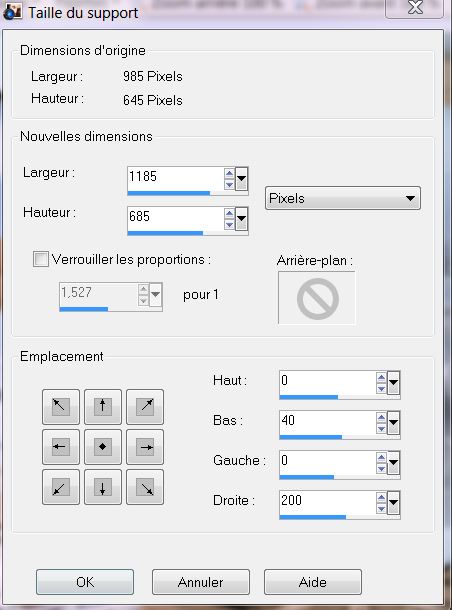Select the top-left placement arrow

(x=61, y=407)
